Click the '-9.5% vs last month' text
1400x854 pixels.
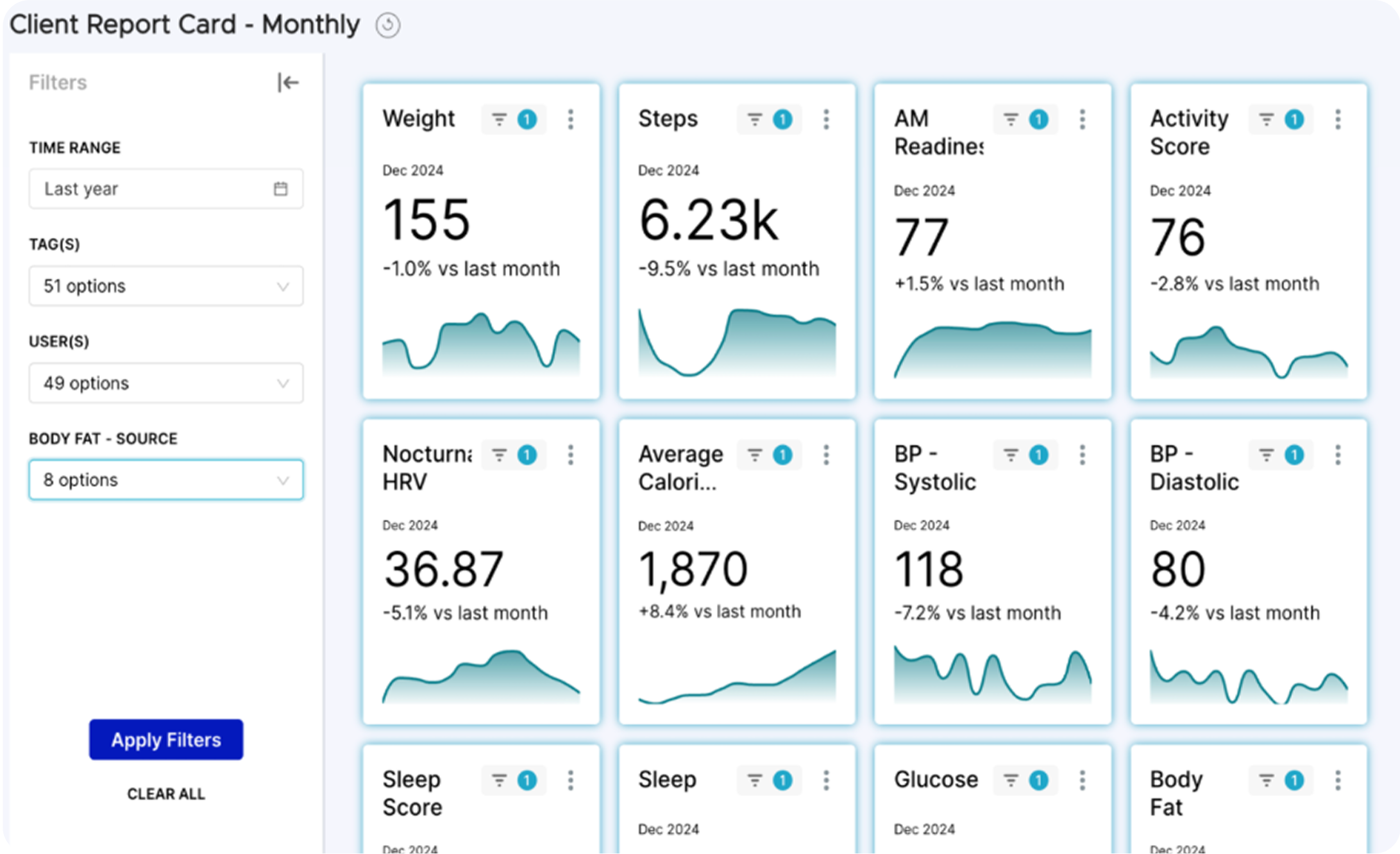pos(729,269)
